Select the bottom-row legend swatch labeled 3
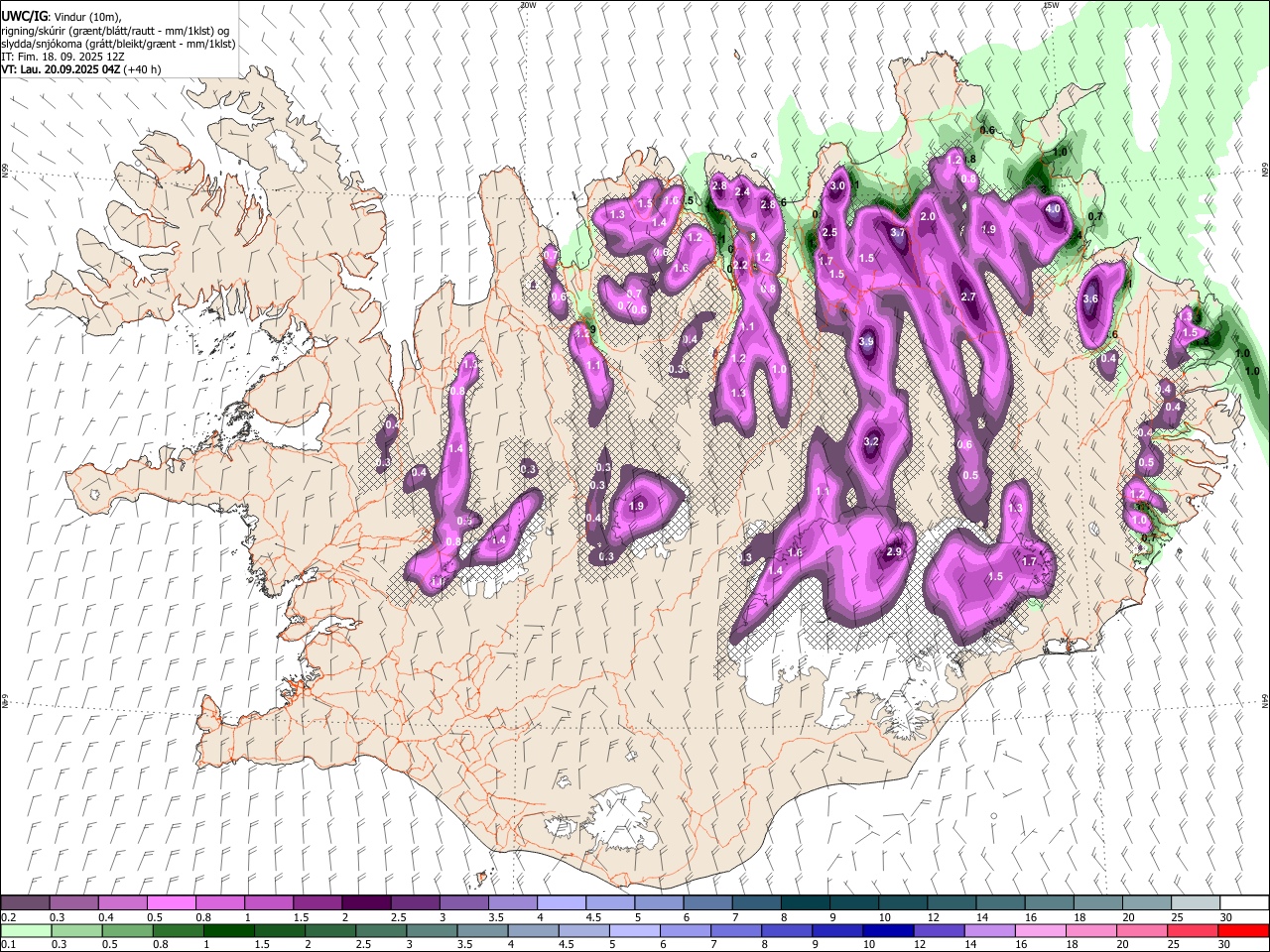Image resolution: width=1270 pixels, height=952 pixels. 430,930
